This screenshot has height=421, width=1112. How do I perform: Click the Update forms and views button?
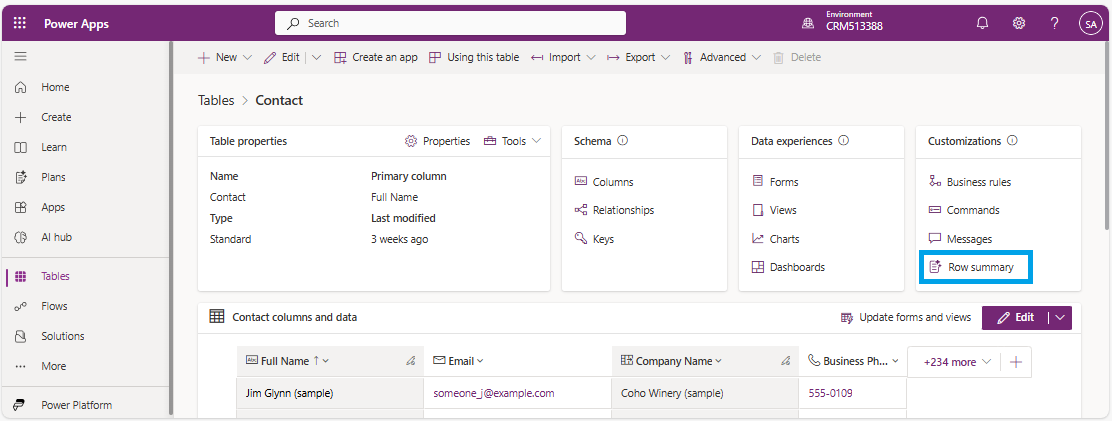pyautogui.click(x=906, y=317)
